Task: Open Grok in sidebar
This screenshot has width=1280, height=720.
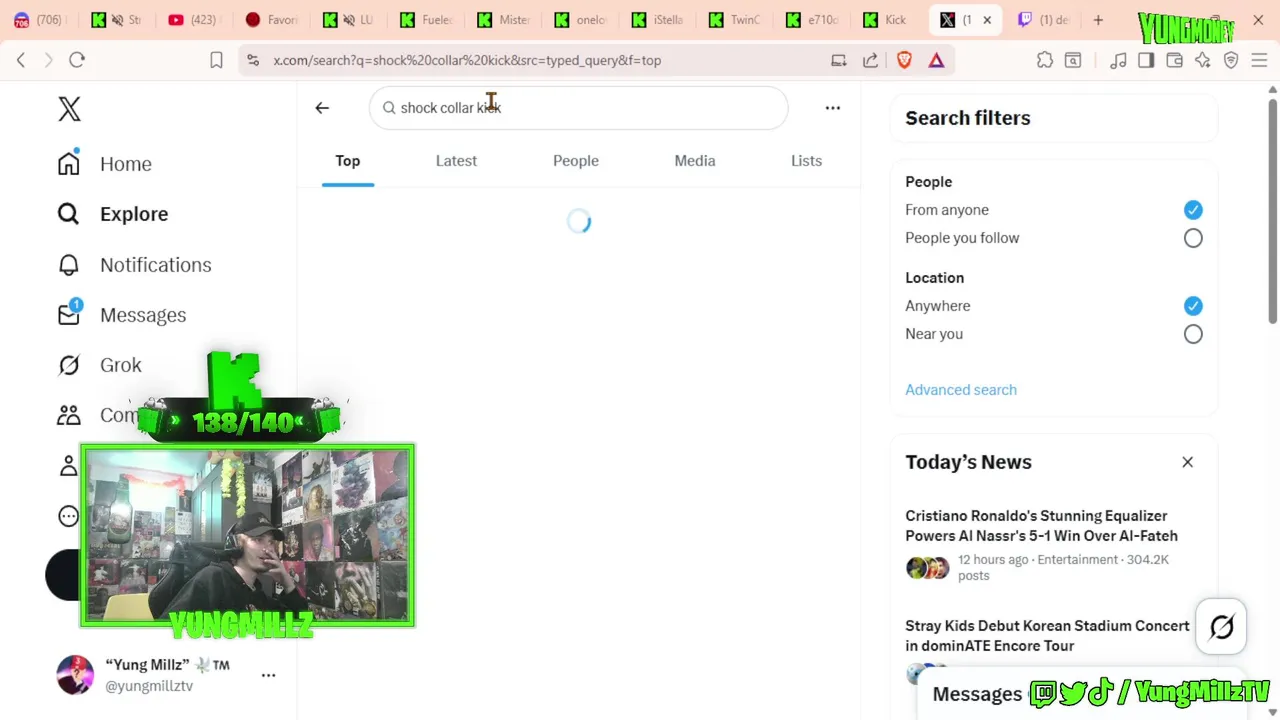Action: [x=100, y=365]
